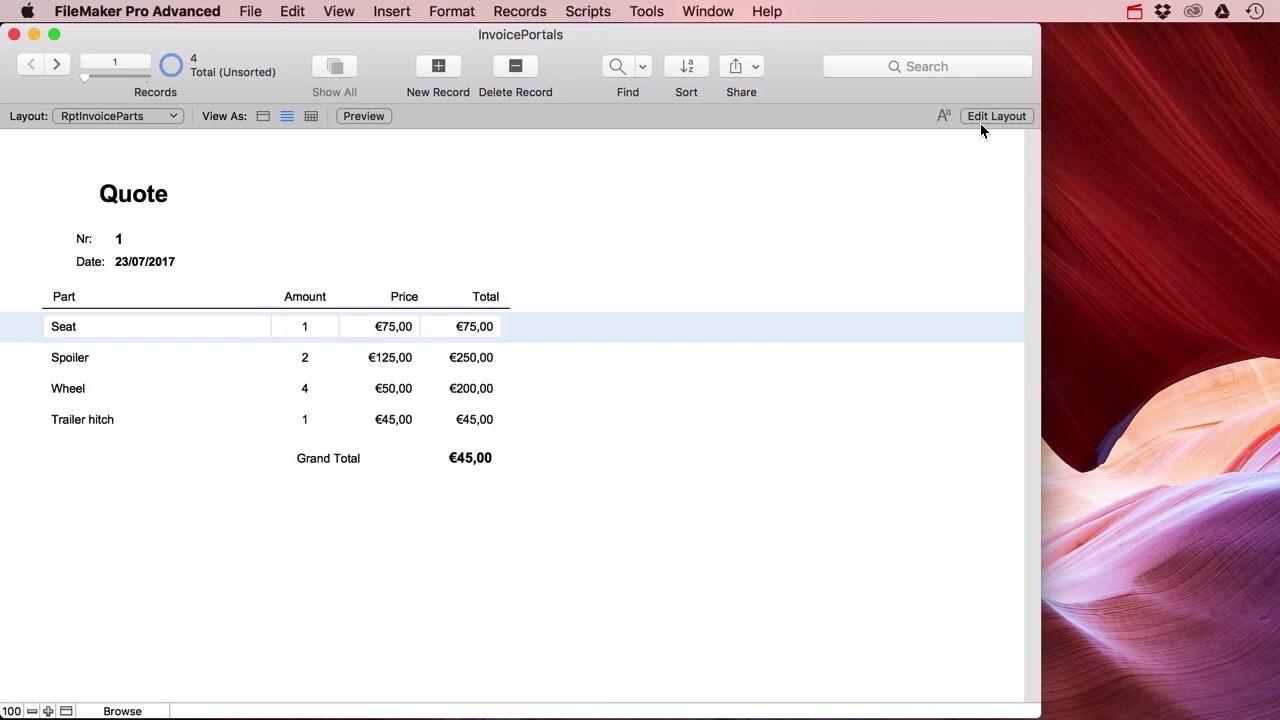Switch to Table view icon
The width and height of the screenshot is (1280, 720).
click(311, 116)
